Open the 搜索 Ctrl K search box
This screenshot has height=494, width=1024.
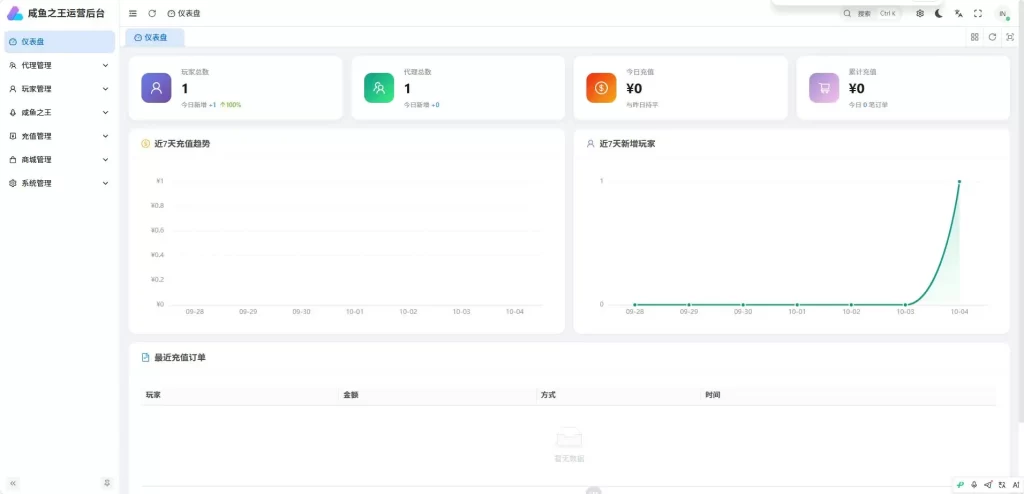point(871,13)
